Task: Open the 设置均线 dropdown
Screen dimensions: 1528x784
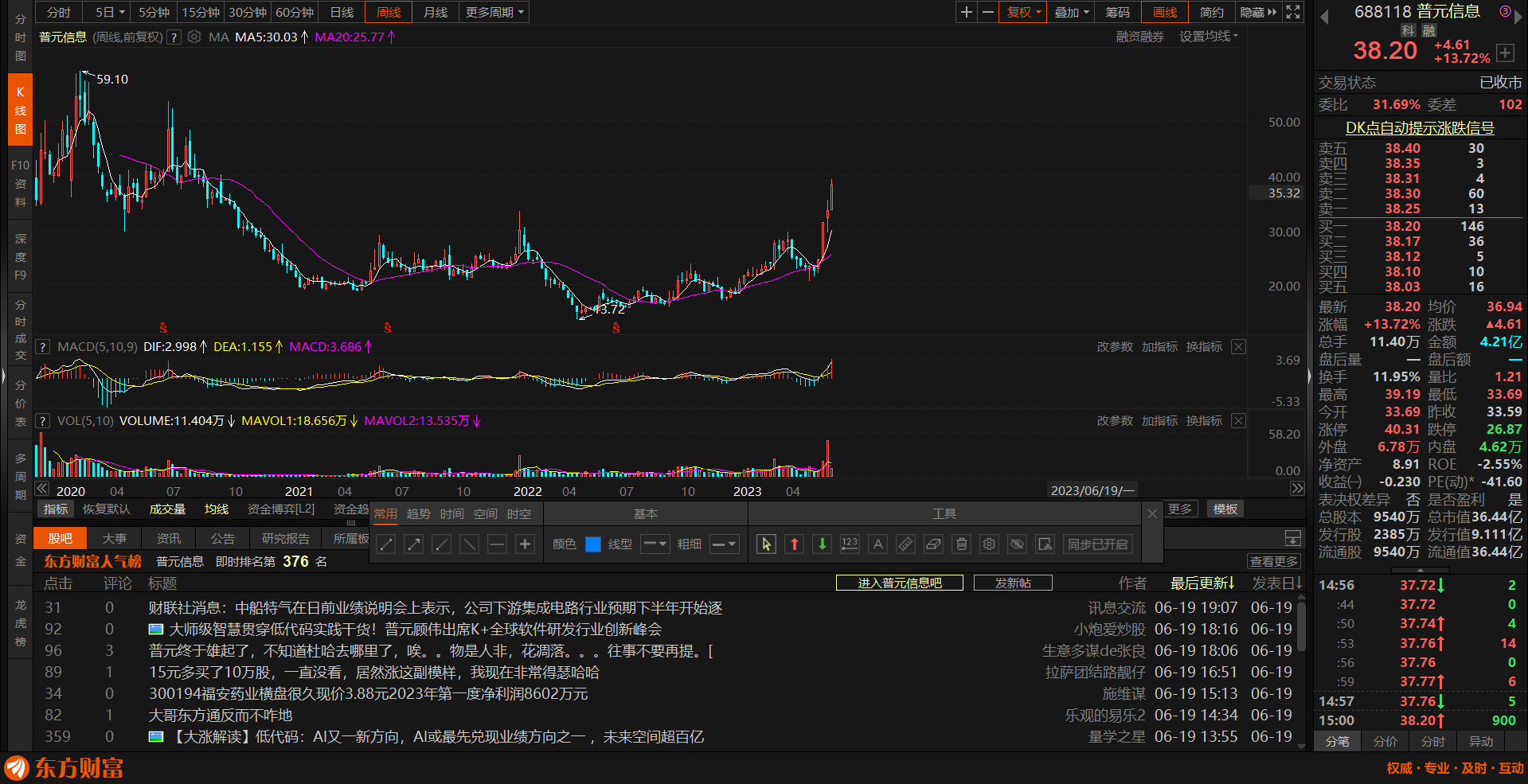Action: click(x=1209, y=37)
